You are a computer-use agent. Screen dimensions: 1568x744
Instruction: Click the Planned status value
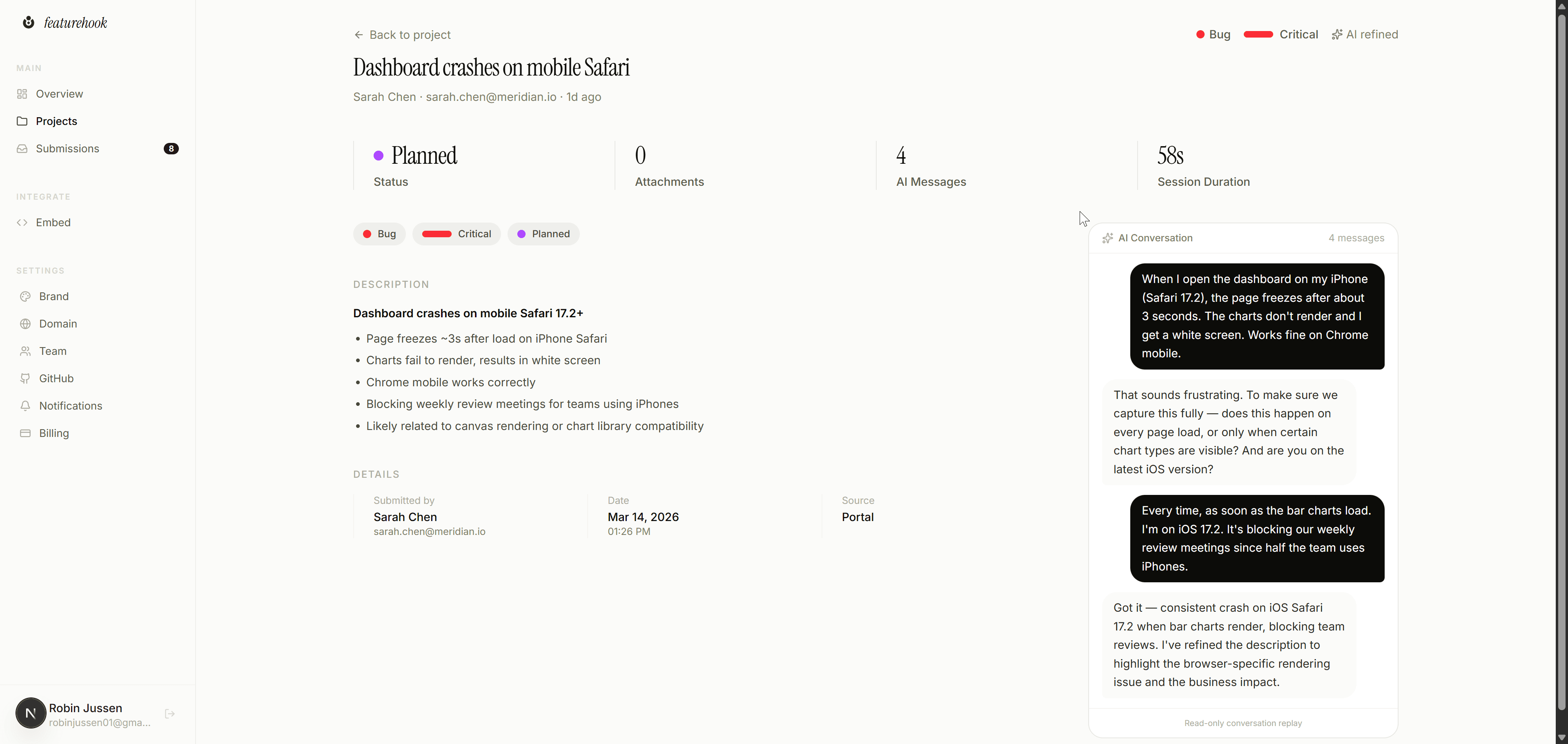(x=424, y=156)
